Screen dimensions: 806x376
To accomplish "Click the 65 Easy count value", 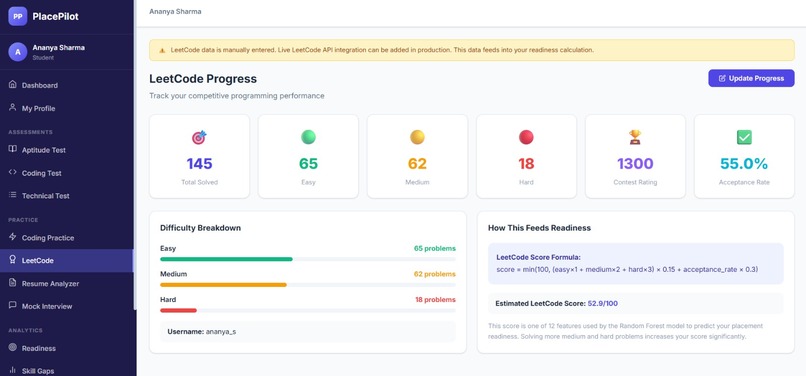I will 308,164.
